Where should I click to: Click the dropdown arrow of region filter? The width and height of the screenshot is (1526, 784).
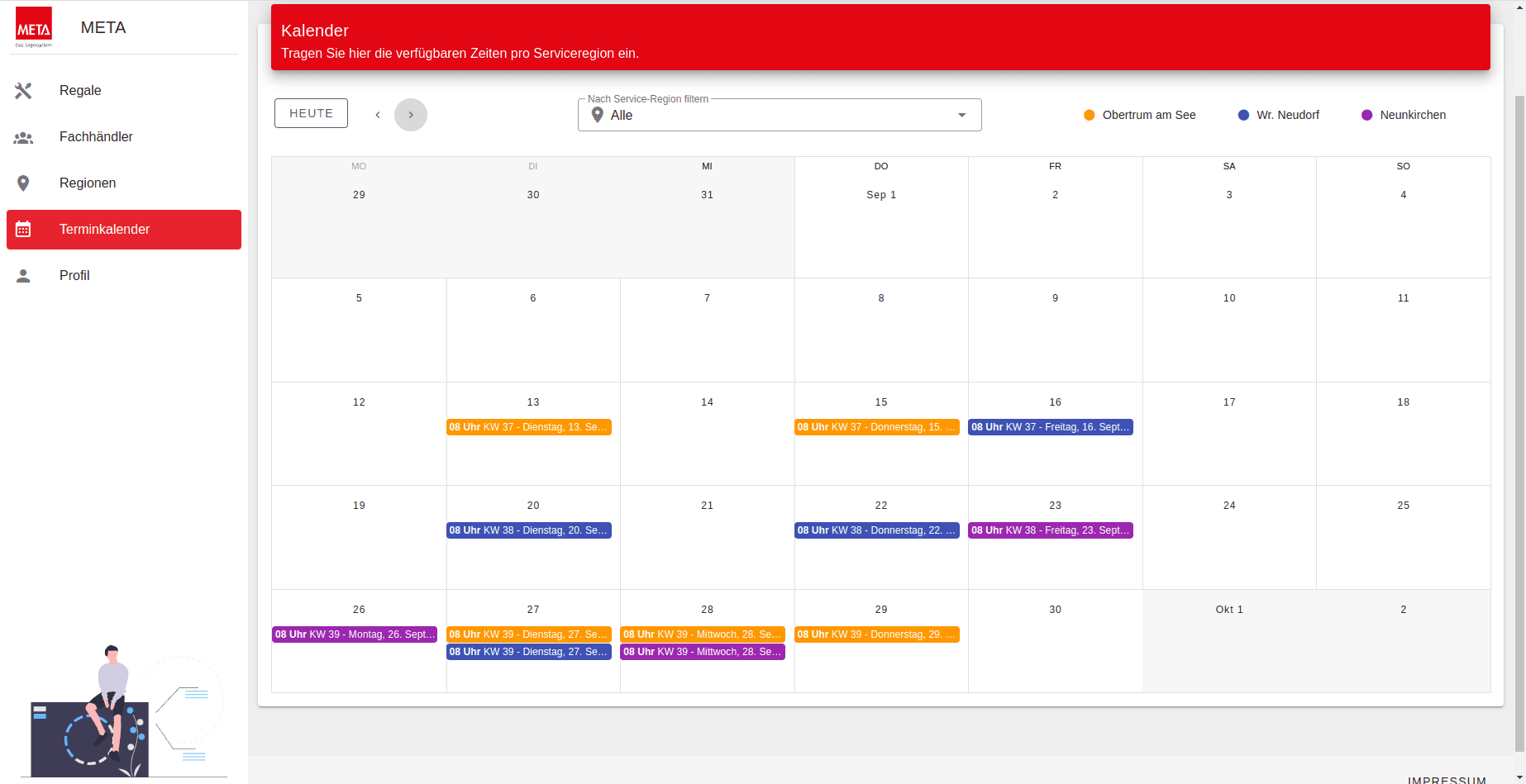click(961, 116)
